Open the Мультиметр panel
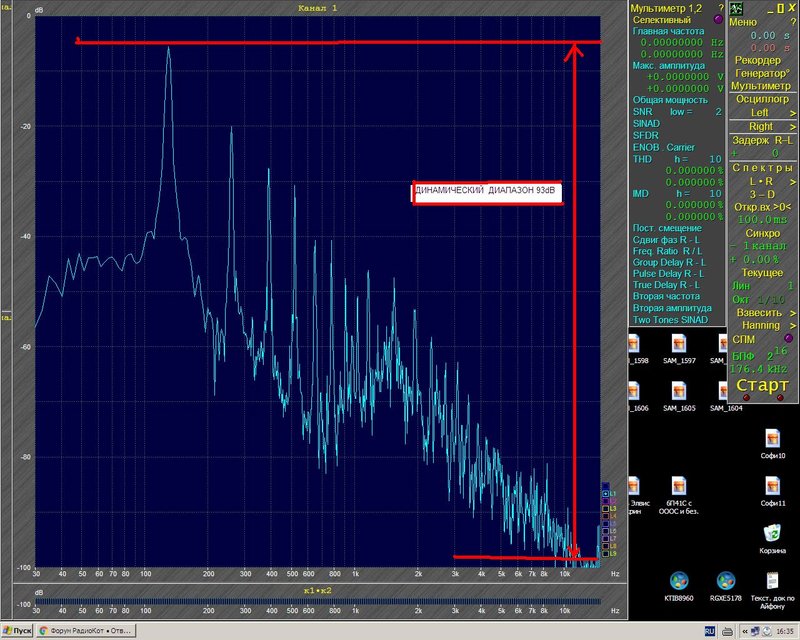This screenshot has height=640, width=800. point(761,86)
